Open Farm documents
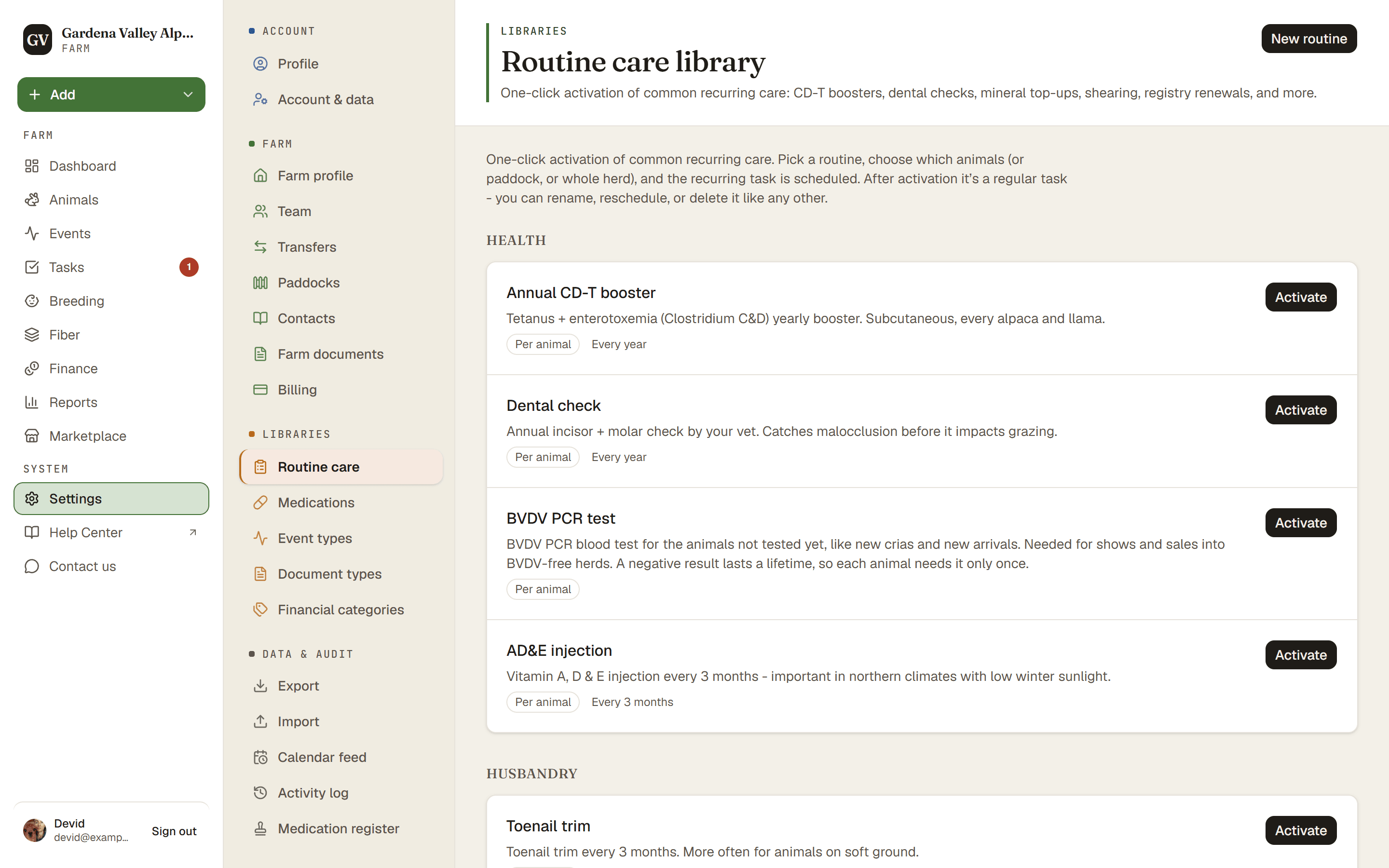Image resolution: width=1389 pixels, height=868 pixels. pos(341,354)
